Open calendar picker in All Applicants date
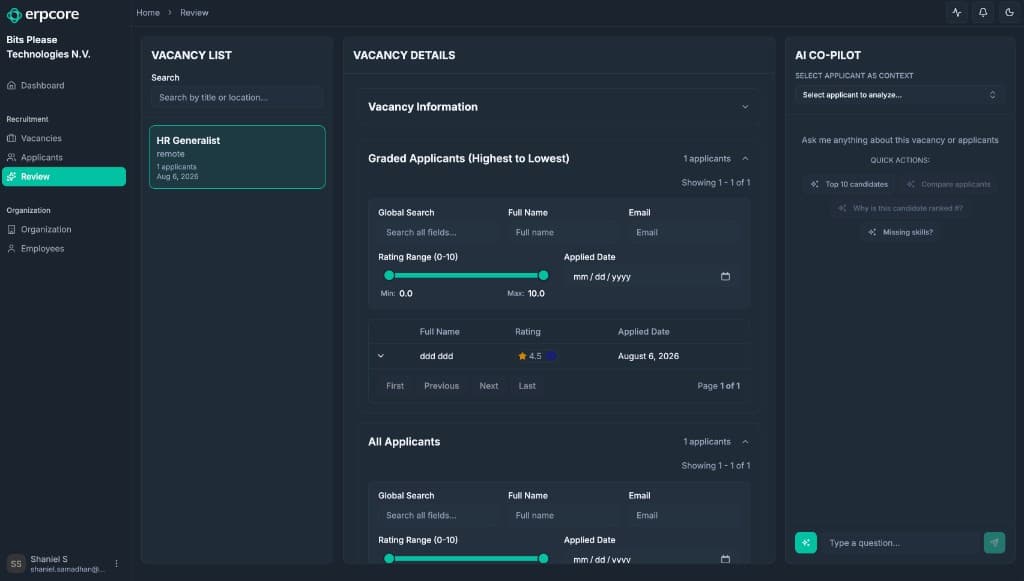 pos(725,559)
